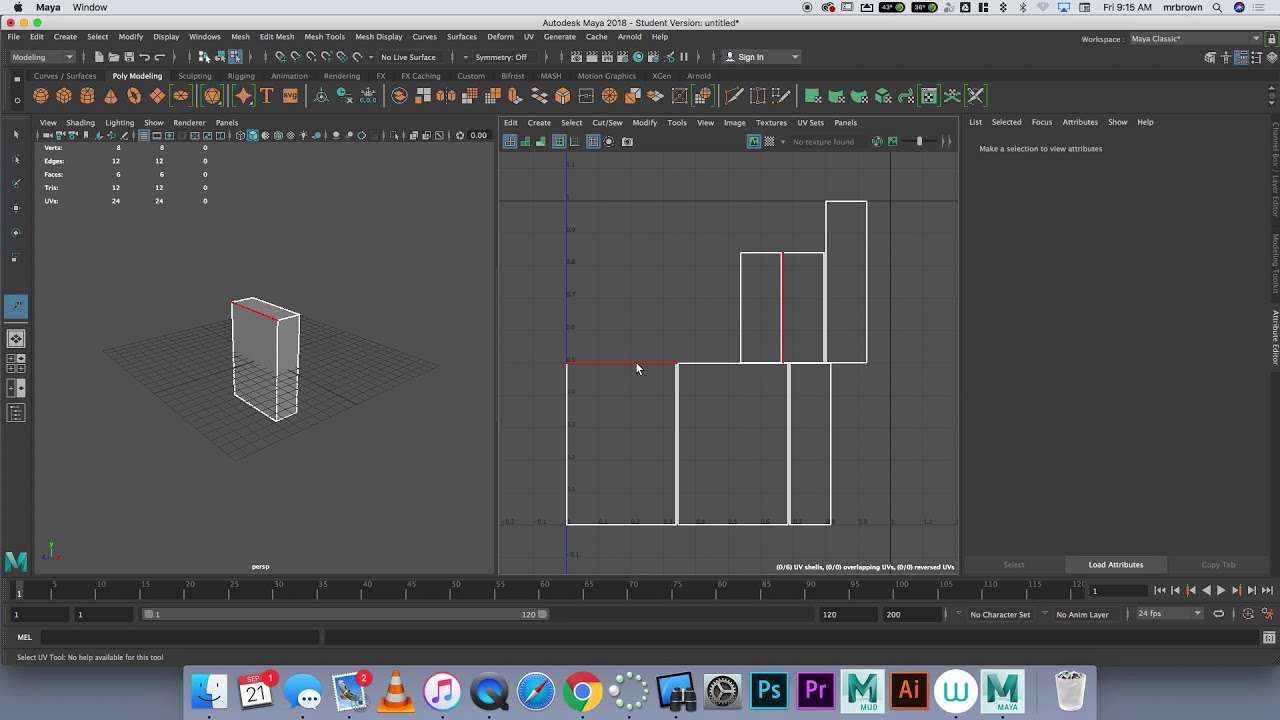Open the Sign In dropdown
This screenshot has width=1280, height=720.
click(761, 57)
